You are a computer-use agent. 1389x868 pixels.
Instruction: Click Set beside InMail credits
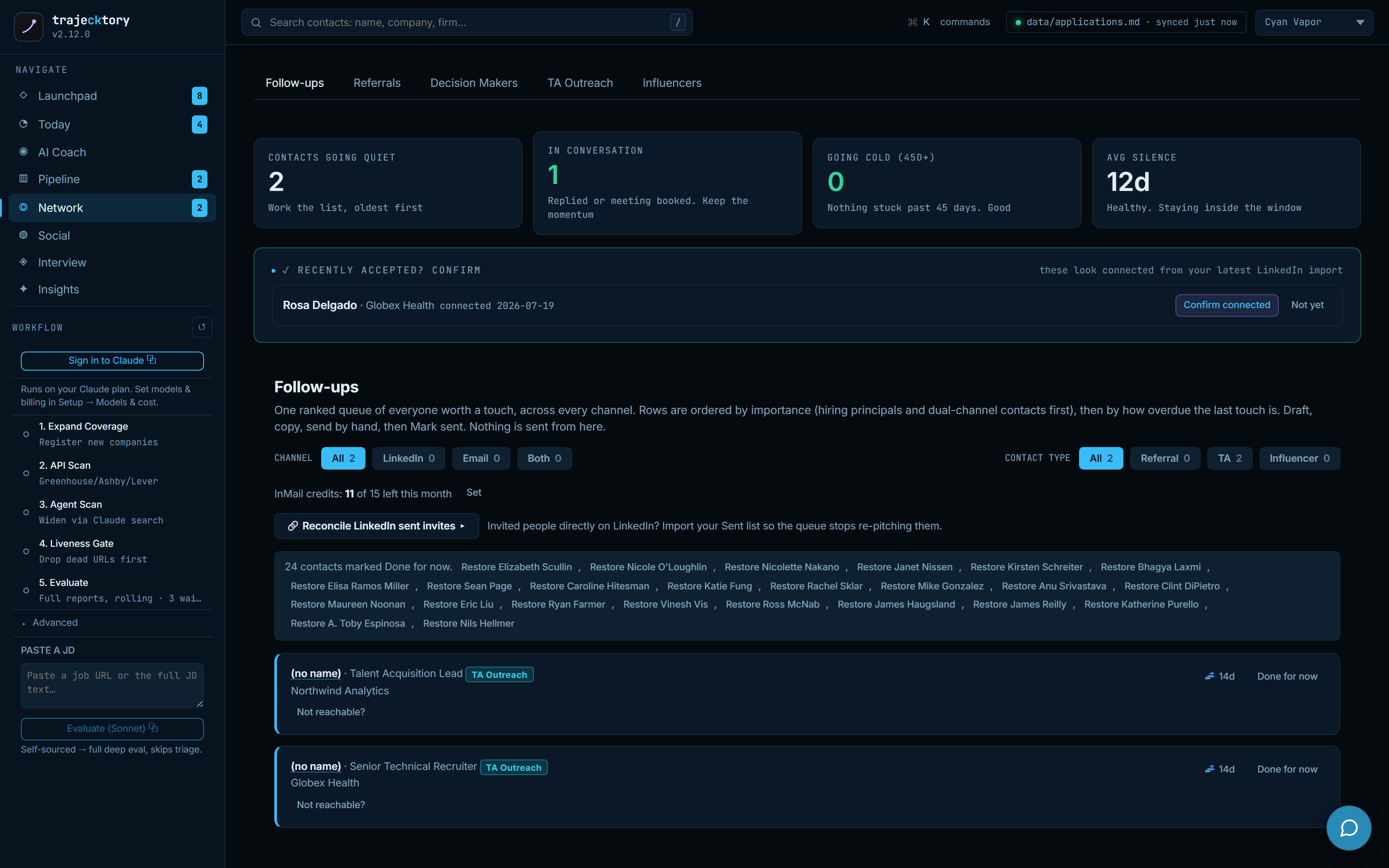(x=474, y=493)
